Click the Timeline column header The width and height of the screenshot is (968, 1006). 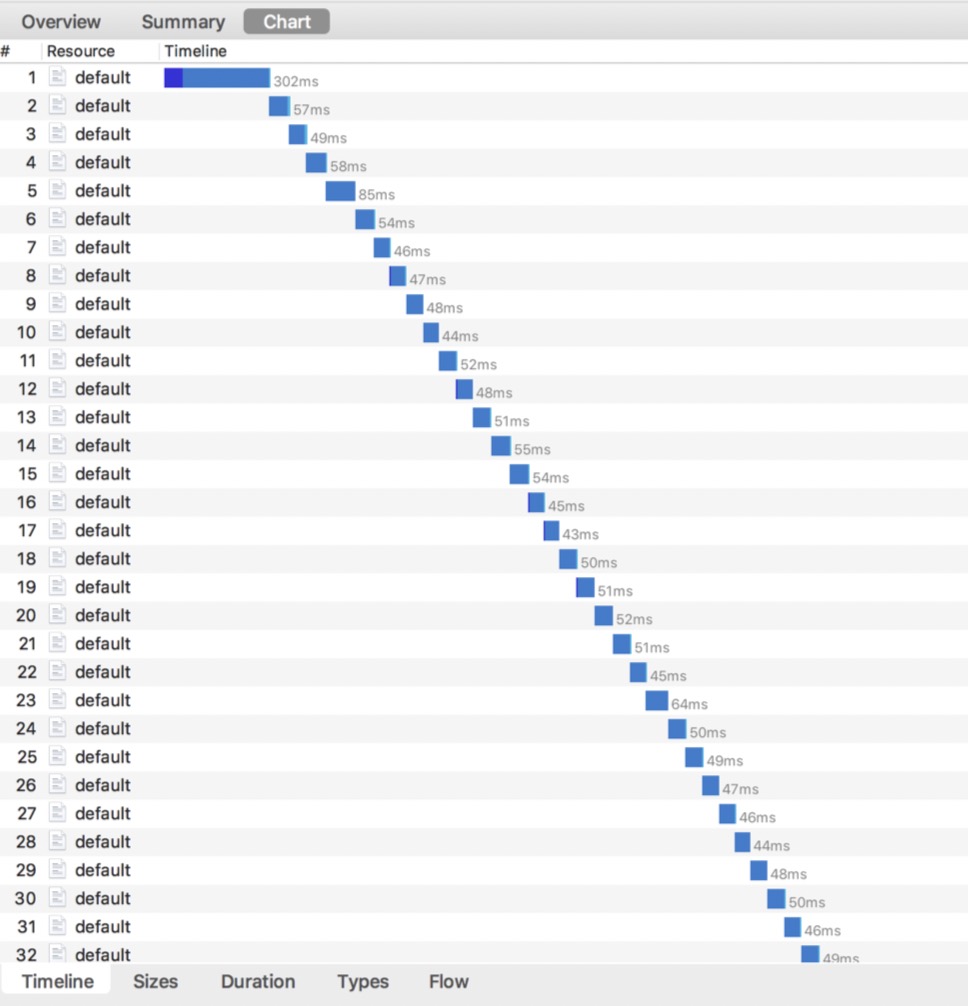196,51
